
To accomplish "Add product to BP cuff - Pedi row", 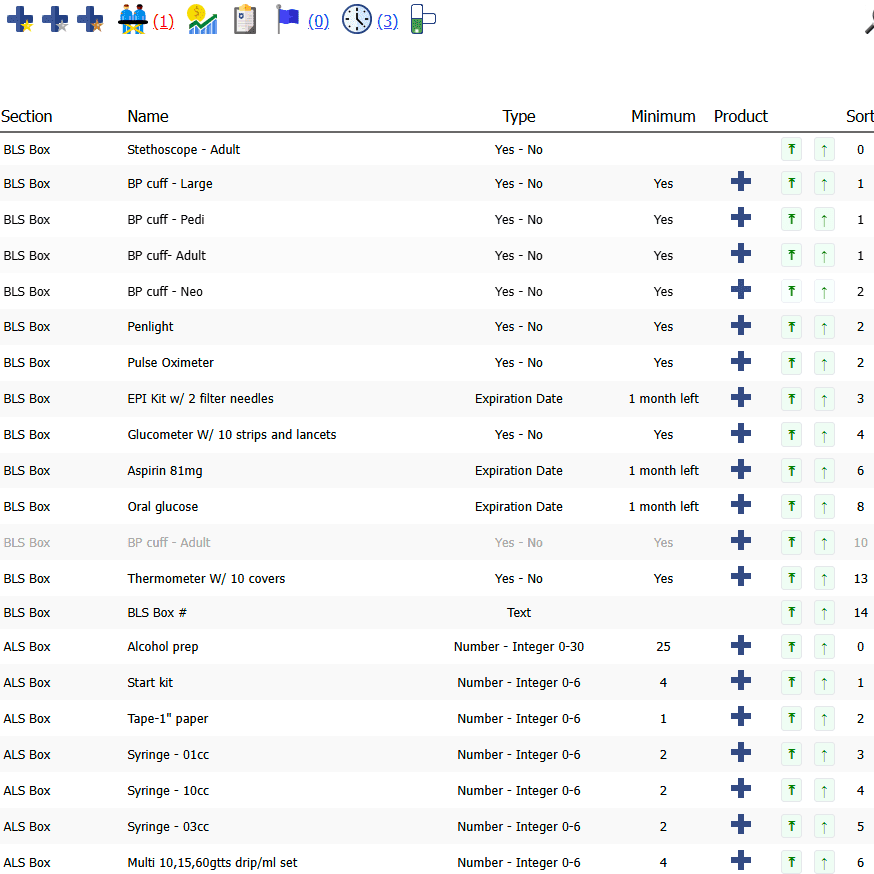I will click(x=741, y=217).
